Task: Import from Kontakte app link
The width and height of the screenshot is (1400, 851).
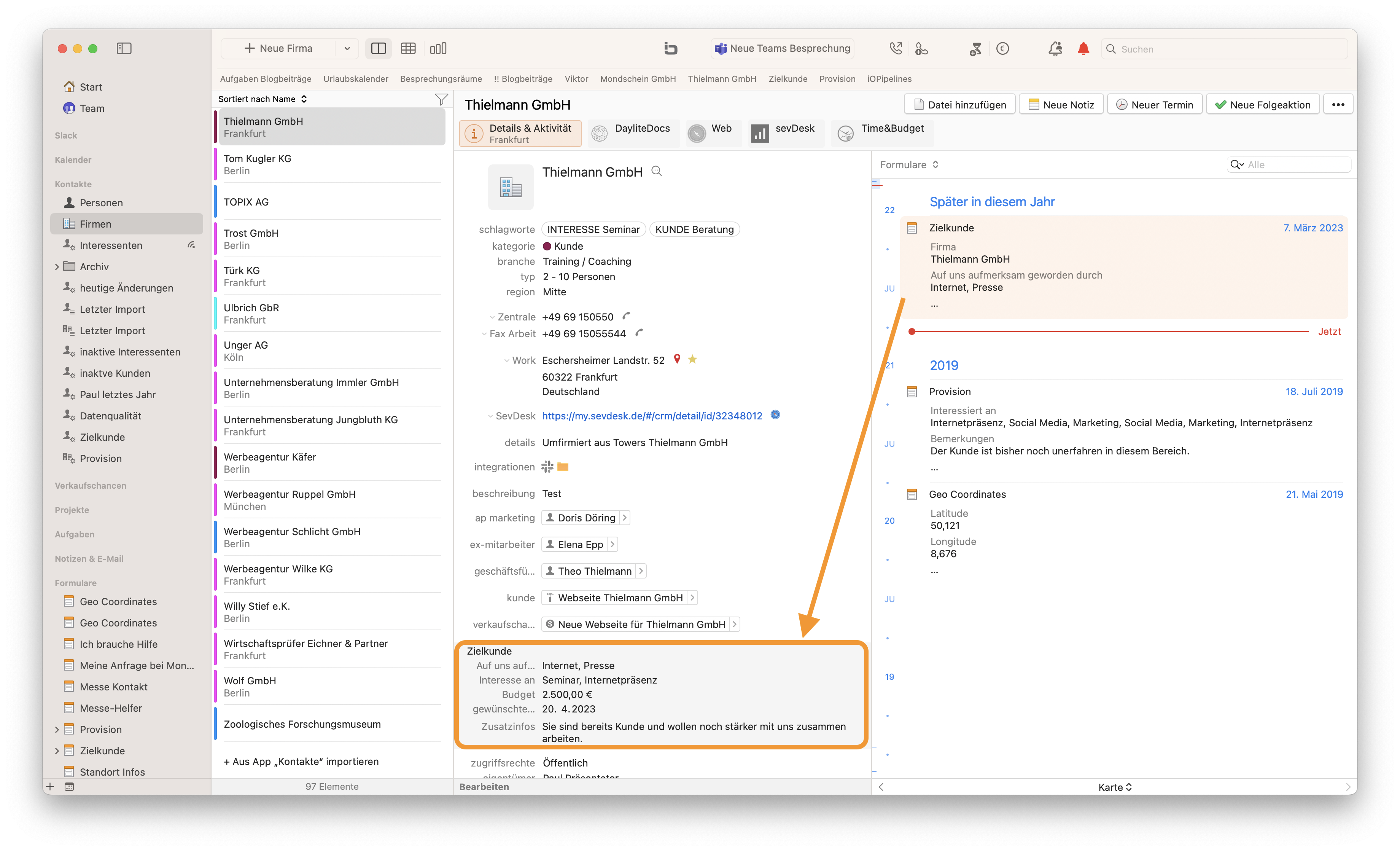Action: coord(301,761)
